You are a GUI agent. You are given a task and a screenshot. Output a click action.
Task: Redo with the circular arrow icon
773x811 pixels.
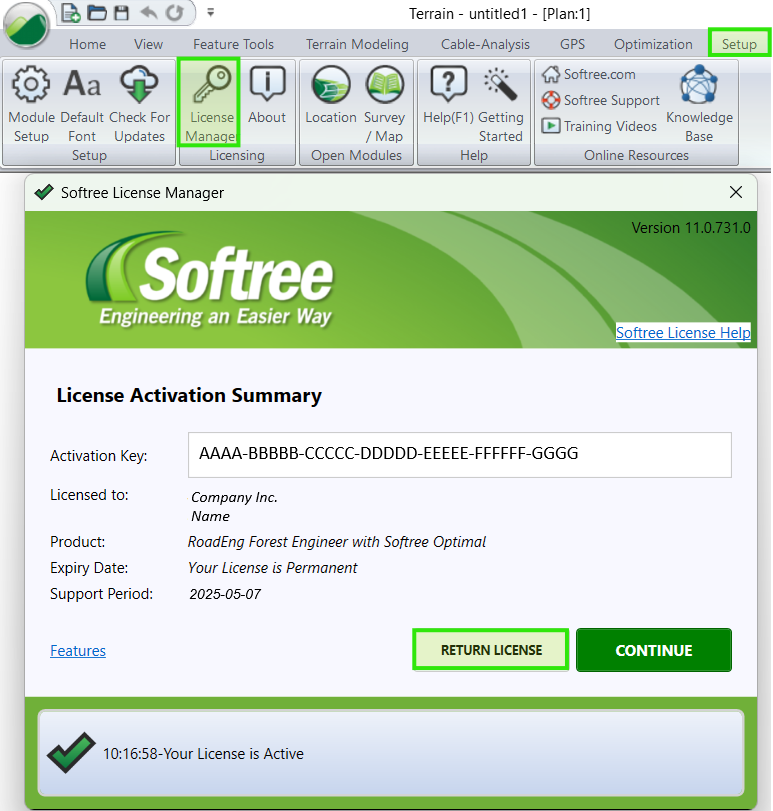pos(174,12)
